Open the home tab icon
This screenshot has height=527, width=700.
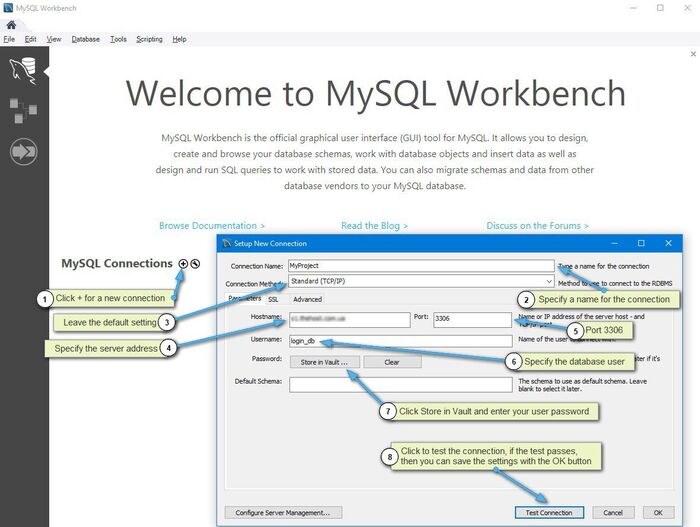(11, 25)
